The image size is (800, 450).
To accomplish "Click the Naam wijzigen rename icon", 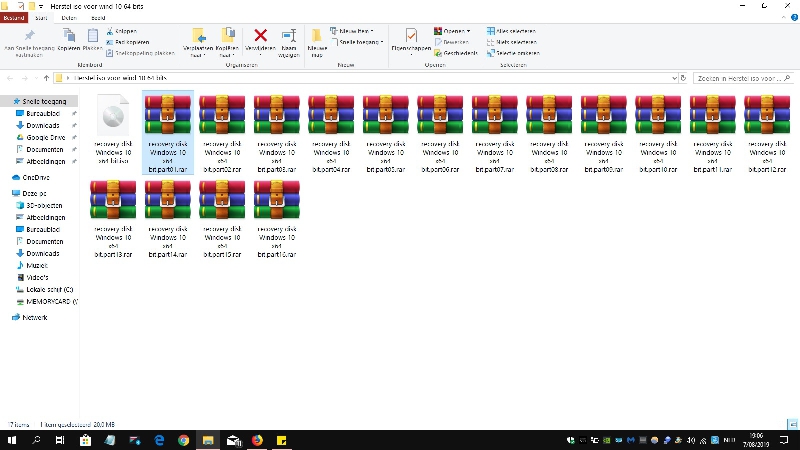I will click(x=289, y=40).
